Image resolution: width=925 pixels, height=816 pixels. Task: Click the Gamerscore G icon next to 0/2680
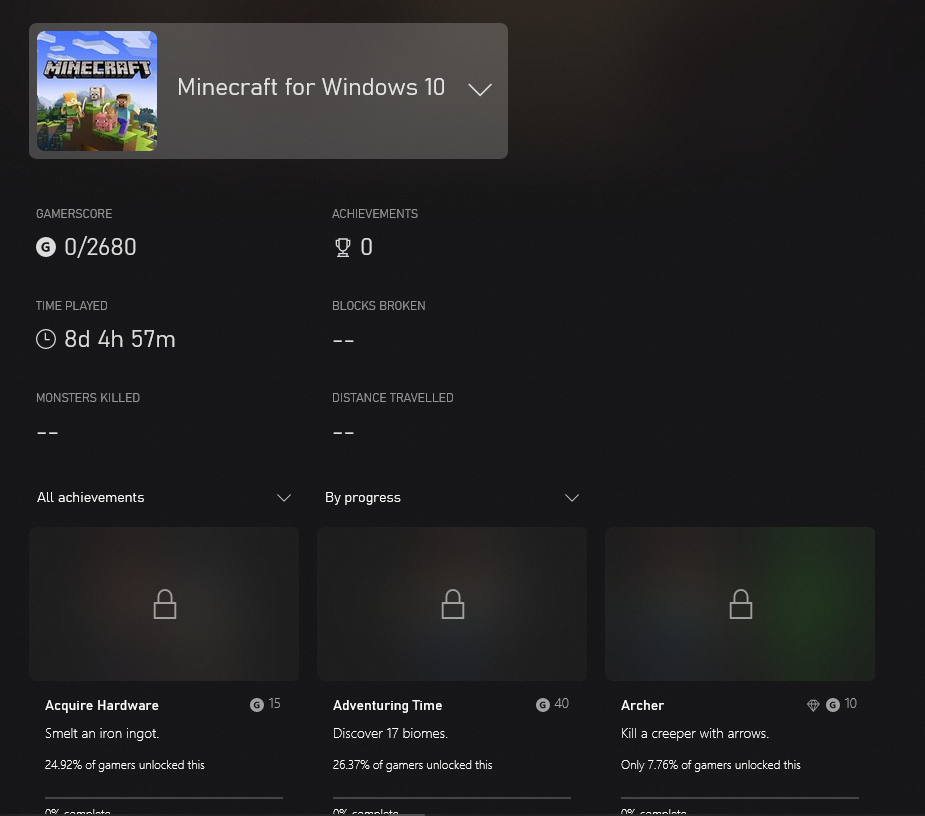46,247
